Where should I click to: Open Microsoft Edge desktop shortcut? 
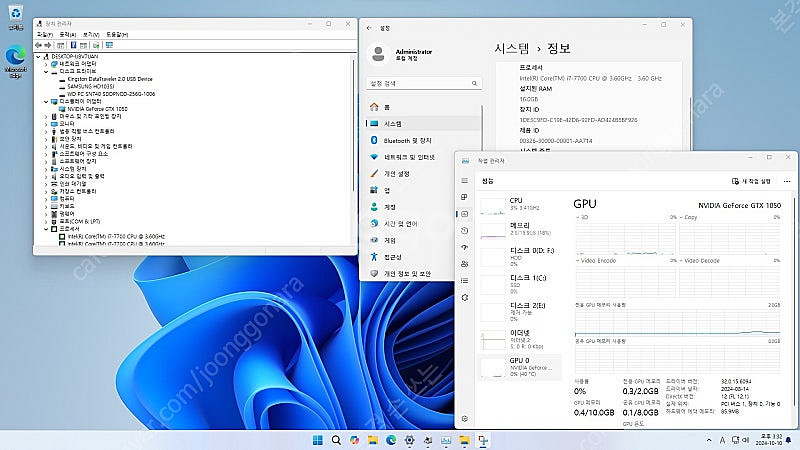click(16, 62)
